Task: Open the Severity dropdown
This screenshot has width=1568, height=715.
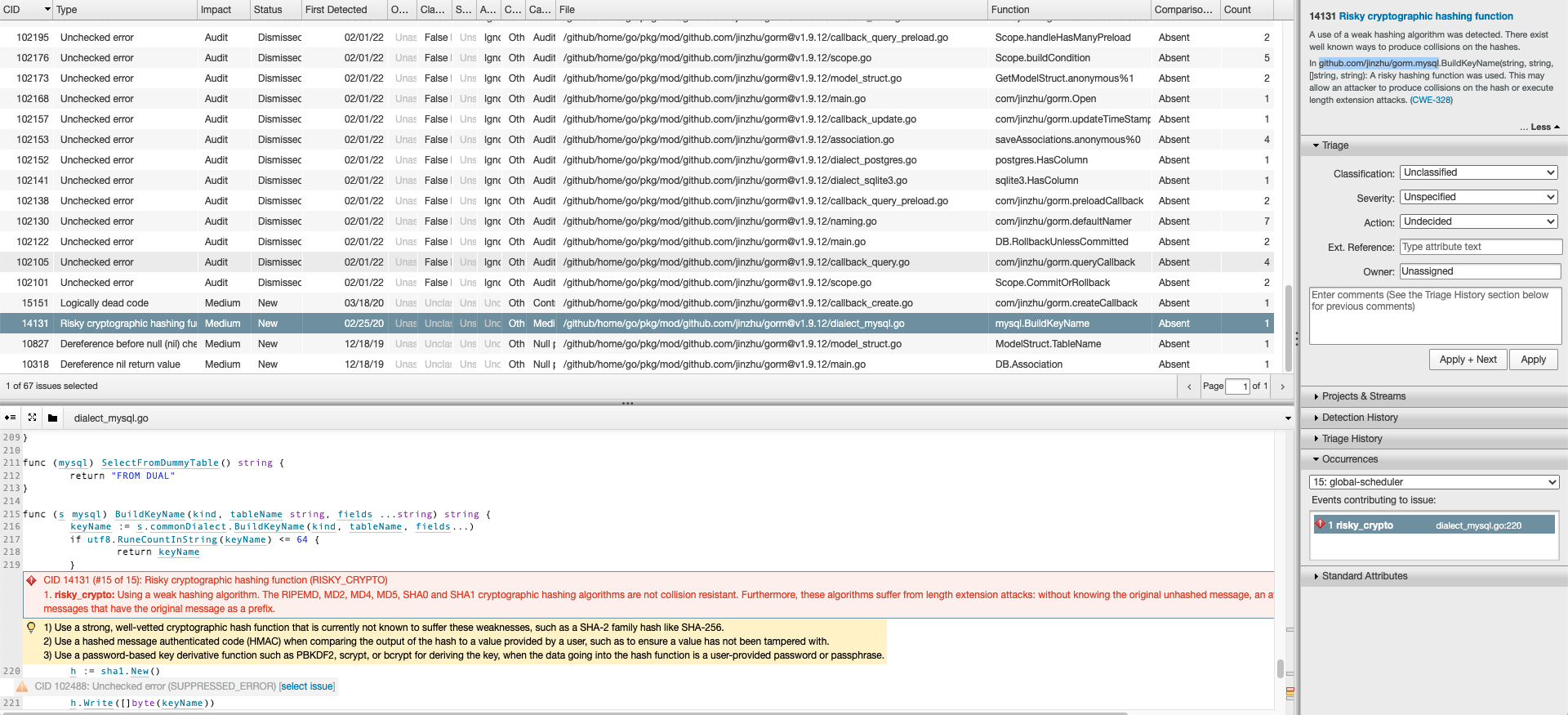Action: (x=1479, y=197)
